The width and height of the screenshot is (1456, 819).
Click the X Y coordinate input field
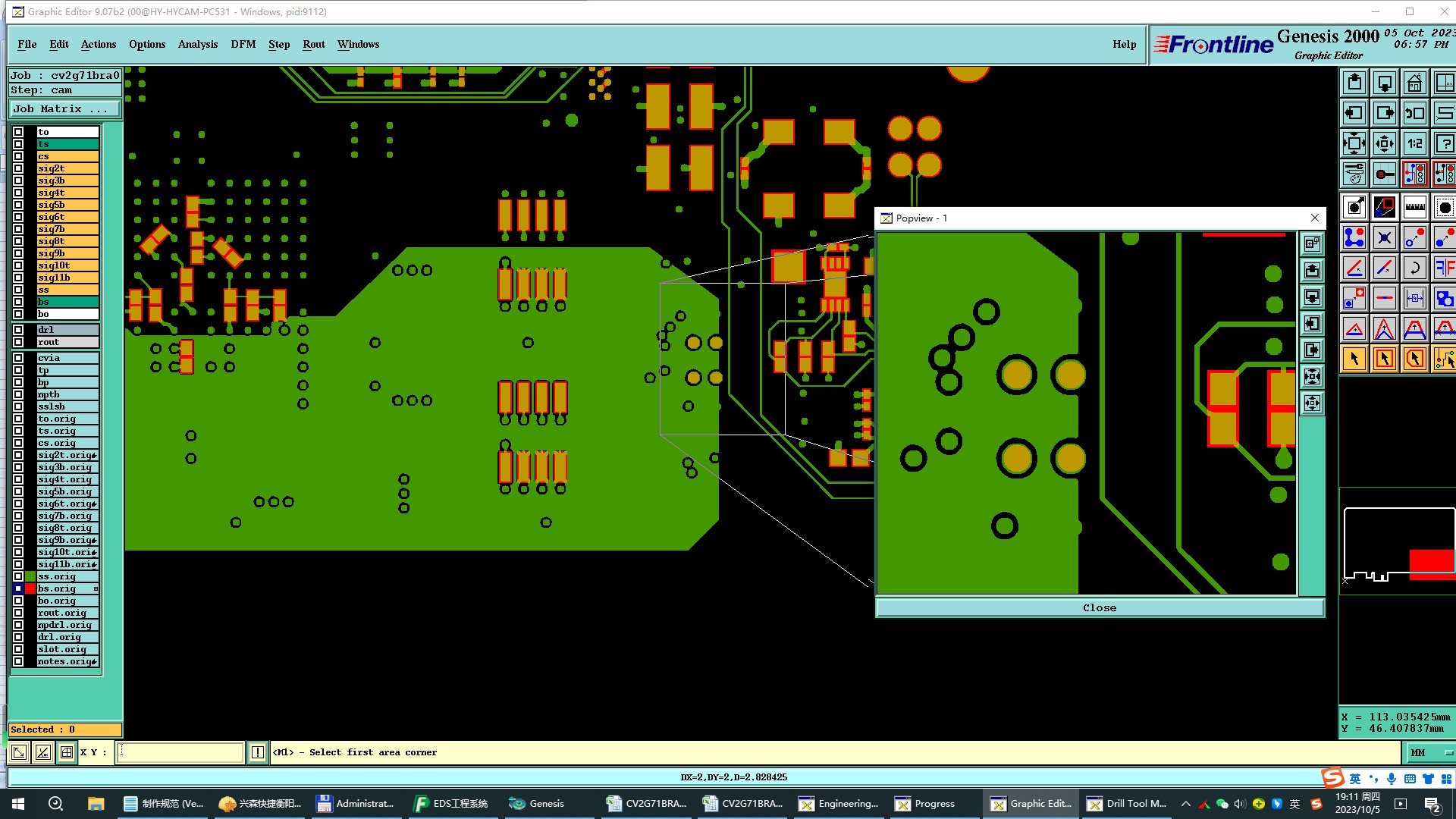coord(180,752)
